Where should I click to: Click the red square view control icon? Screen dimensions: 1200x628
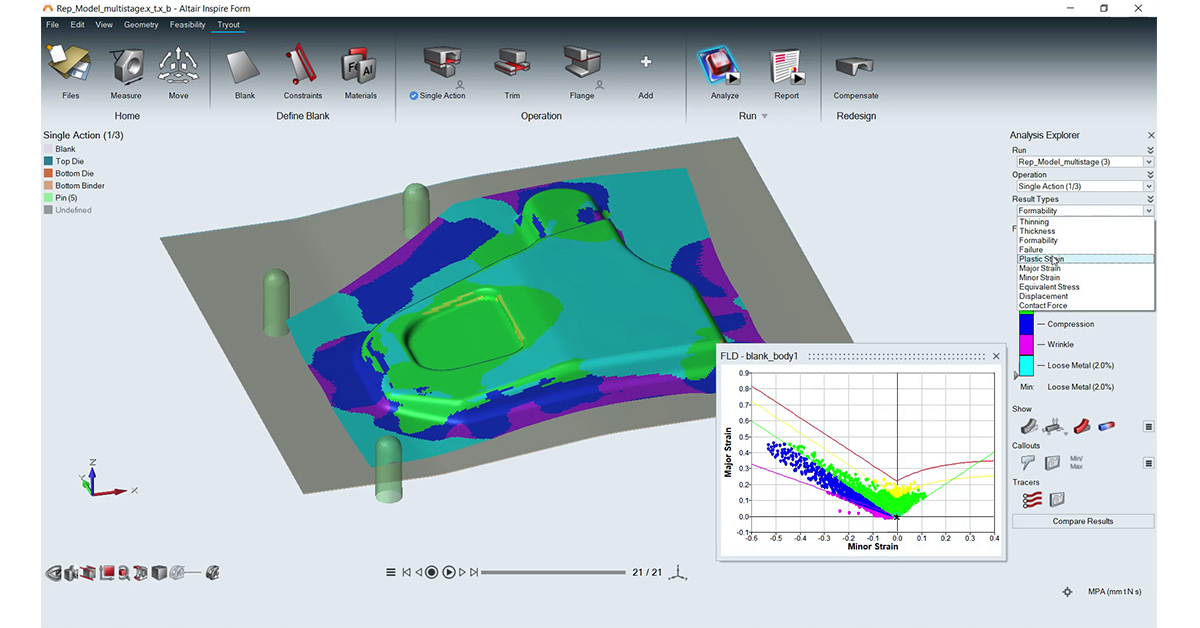pos(106,573)
